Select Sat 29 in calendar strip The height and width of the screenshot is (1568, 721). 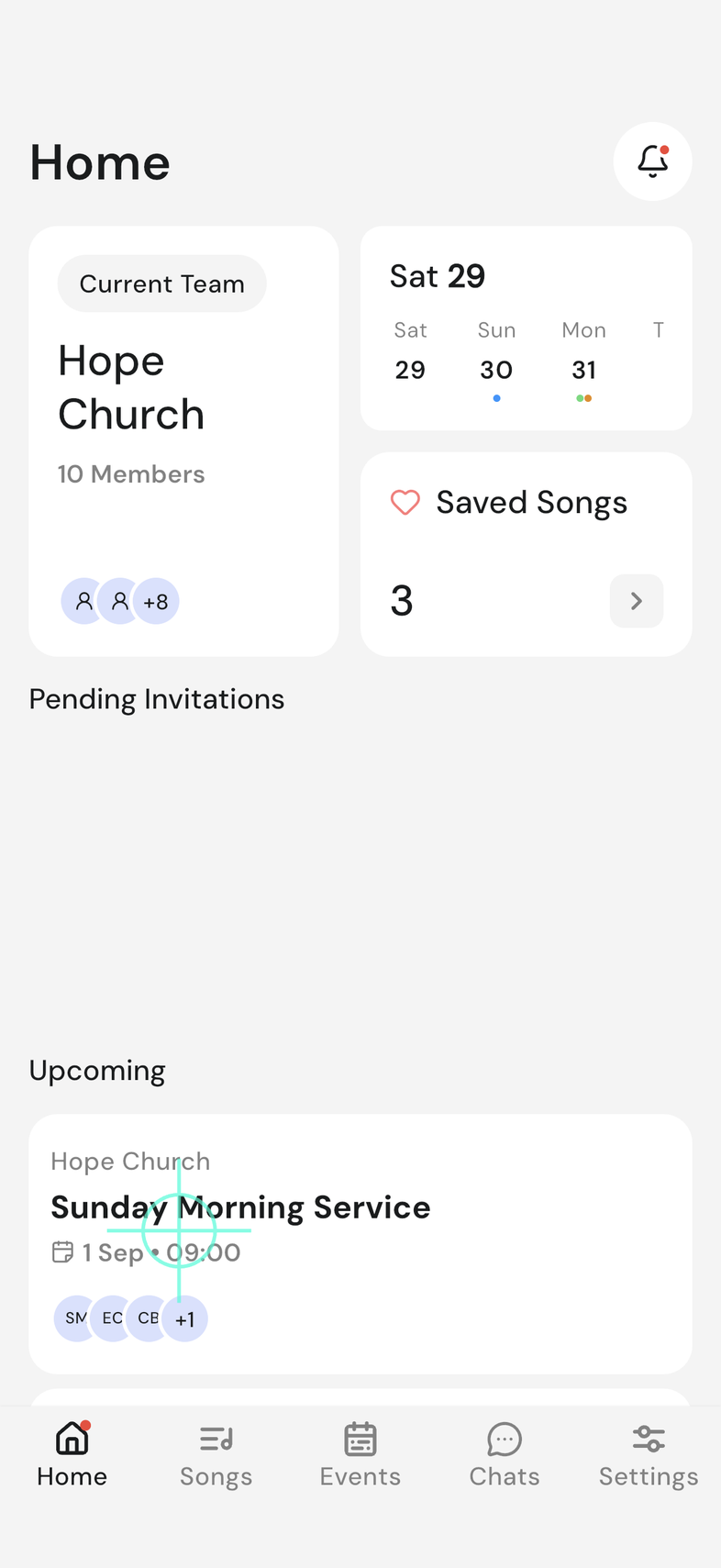[x=410, y=358]
